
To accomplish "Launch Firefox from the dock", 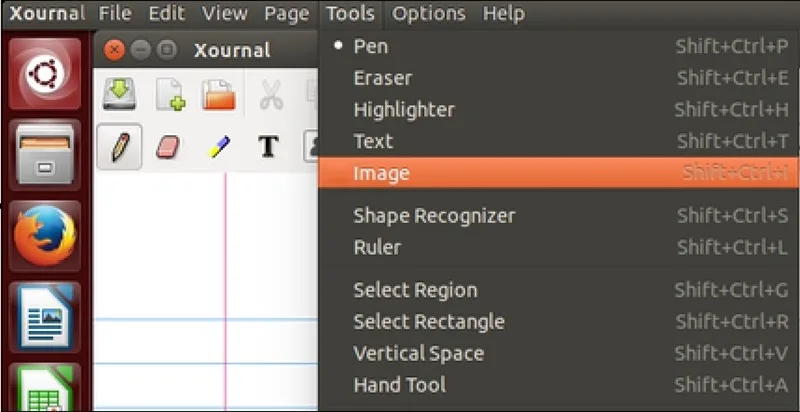I will coord(45,236).
